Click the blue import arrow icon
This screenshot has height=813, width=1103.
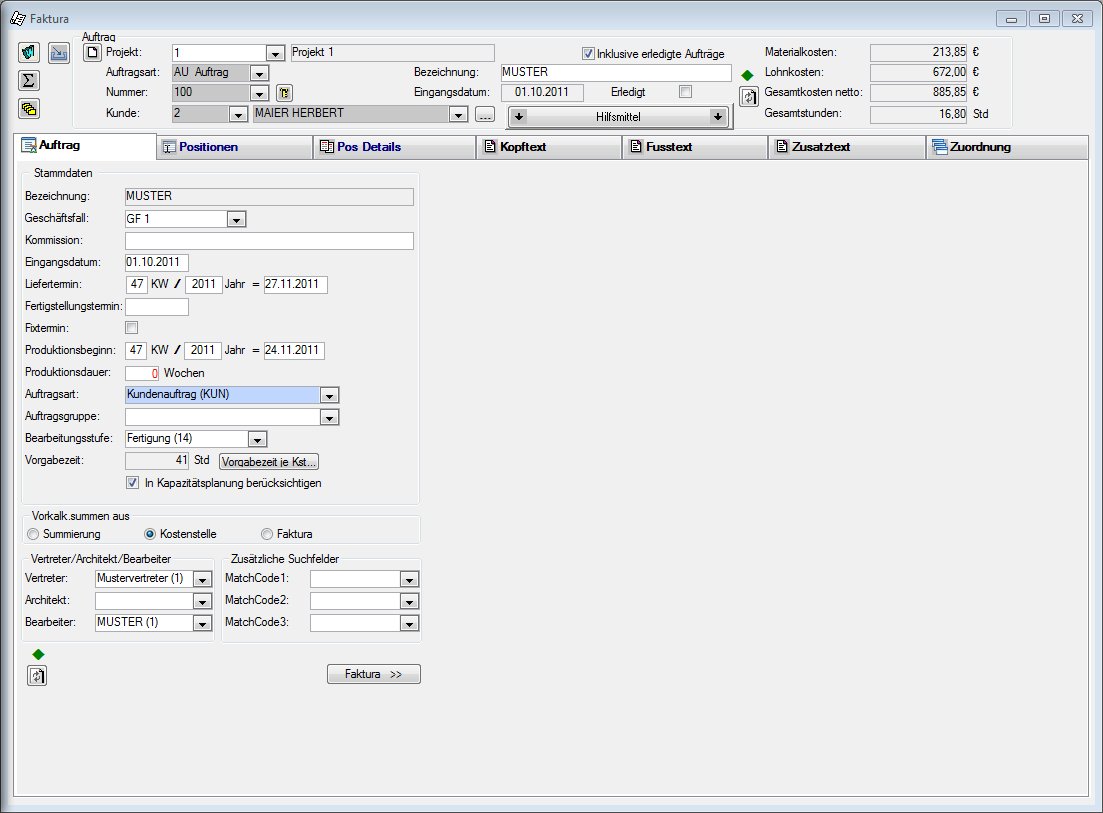tap(59, 53)
